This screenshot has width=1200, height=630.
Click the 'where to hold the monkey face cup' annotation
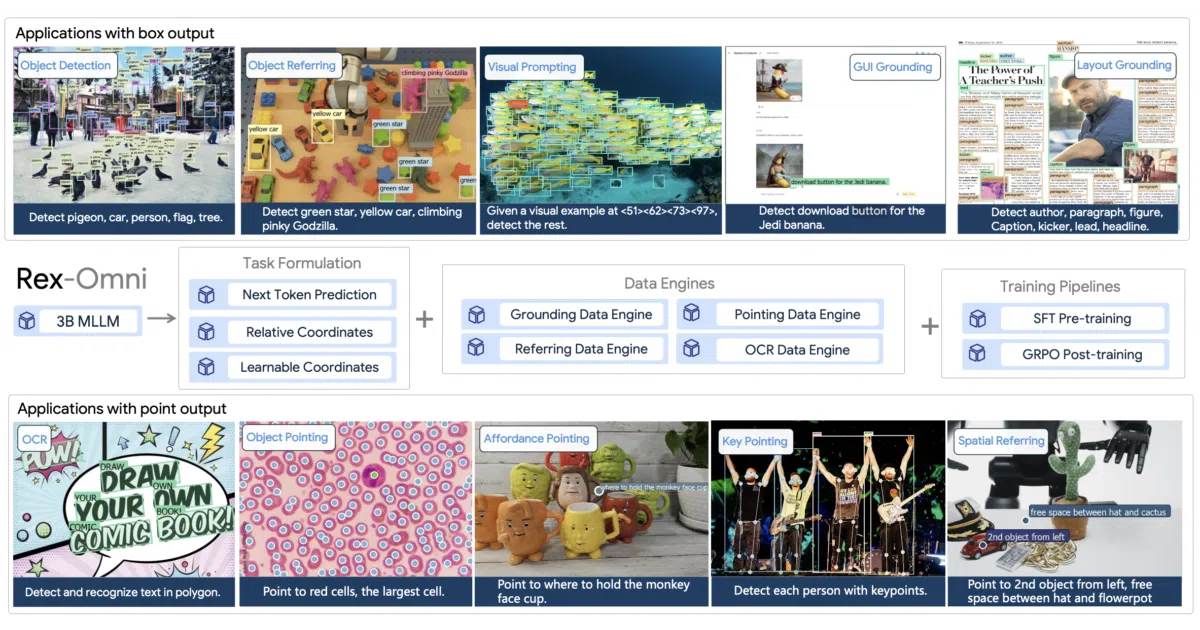click(656, 487)
